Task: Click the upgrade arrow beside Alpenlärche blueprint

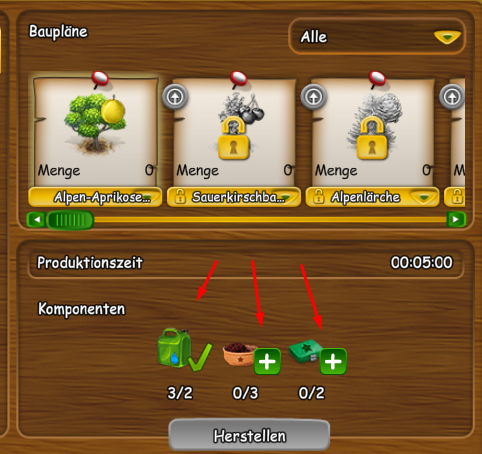Action: tap(314, 97)
